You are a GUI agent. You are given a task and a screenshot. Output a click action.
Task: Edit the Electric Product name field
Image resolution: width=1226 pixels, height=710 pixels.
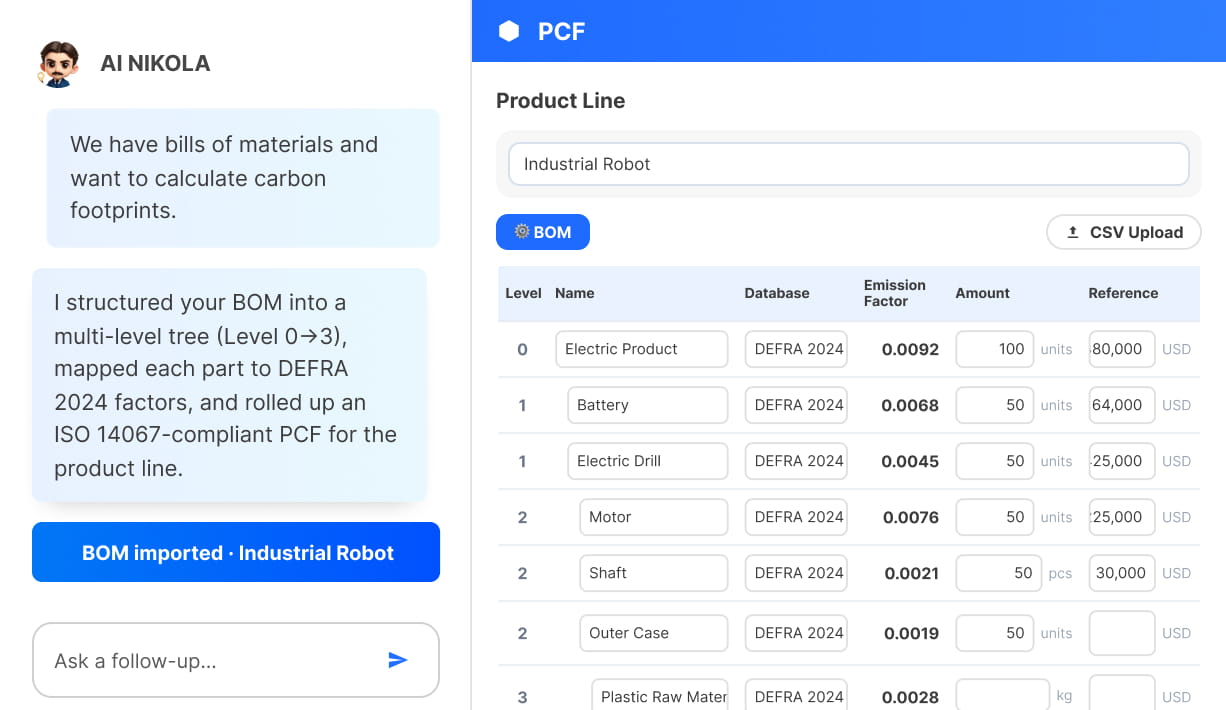(642, 349)
